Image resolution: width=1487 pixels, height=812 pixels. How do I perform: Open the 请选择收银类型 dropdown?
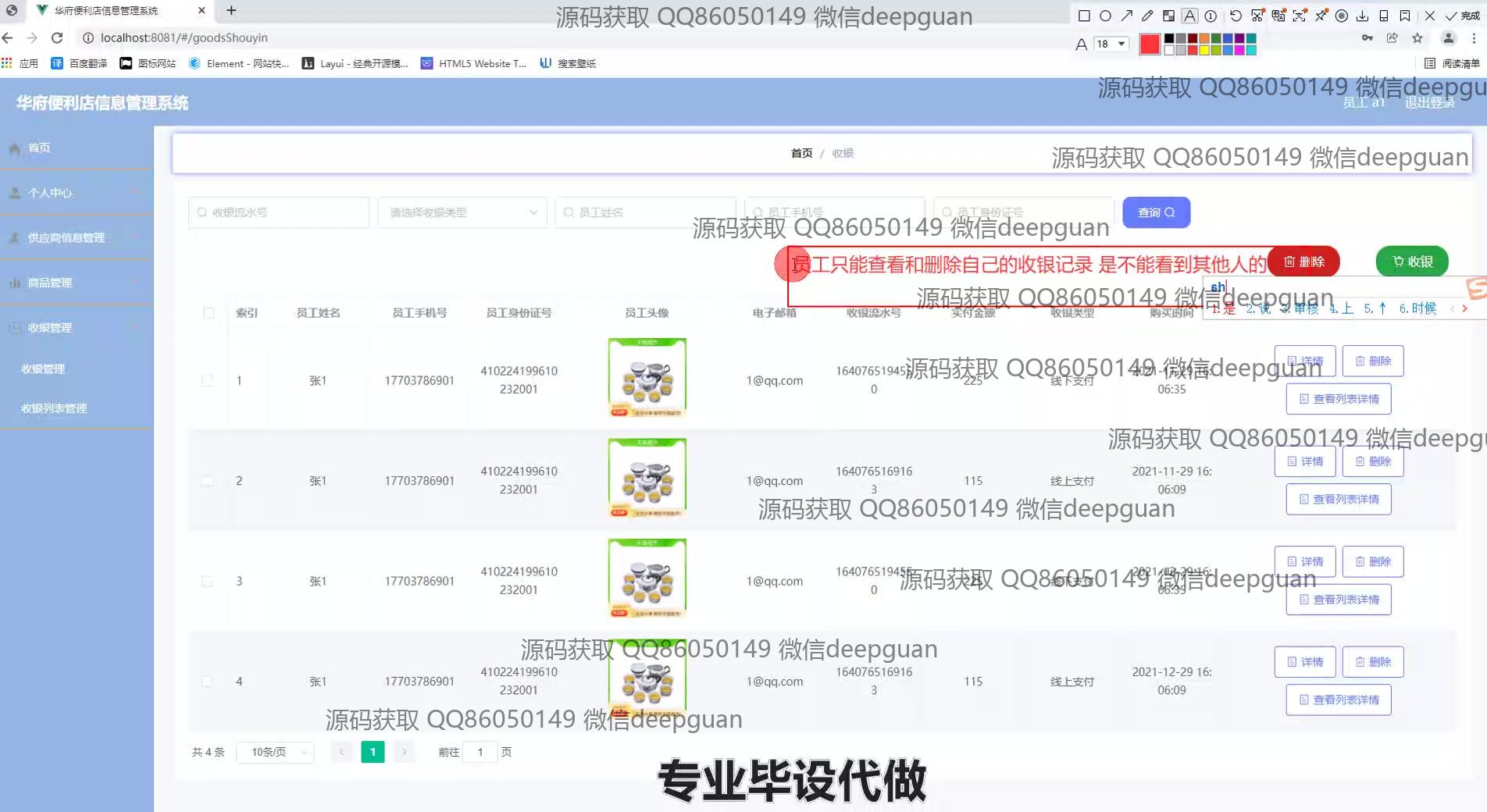point(462,212)
